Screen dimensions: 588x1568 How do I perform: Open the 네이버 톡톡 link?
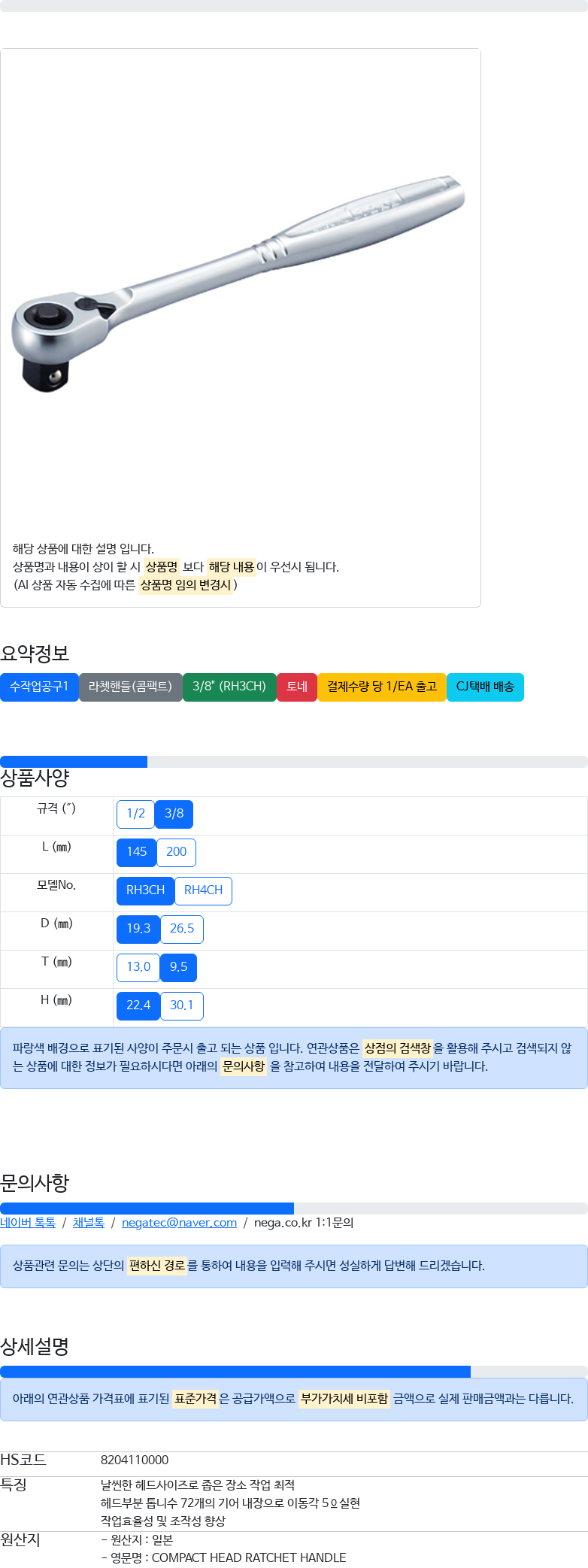click(28, 1223)
